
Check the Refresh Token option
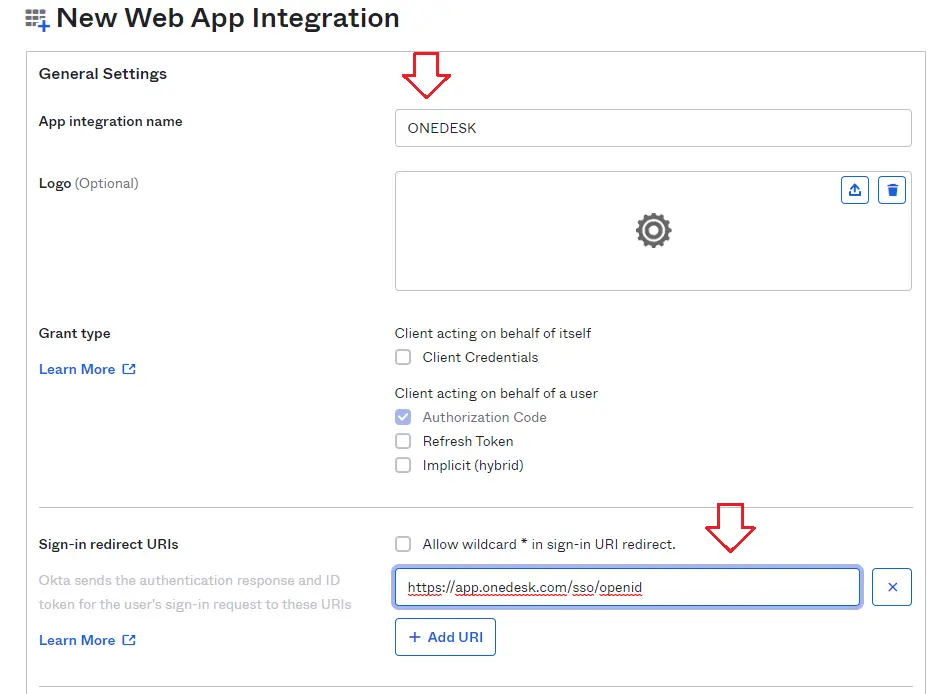403,441
